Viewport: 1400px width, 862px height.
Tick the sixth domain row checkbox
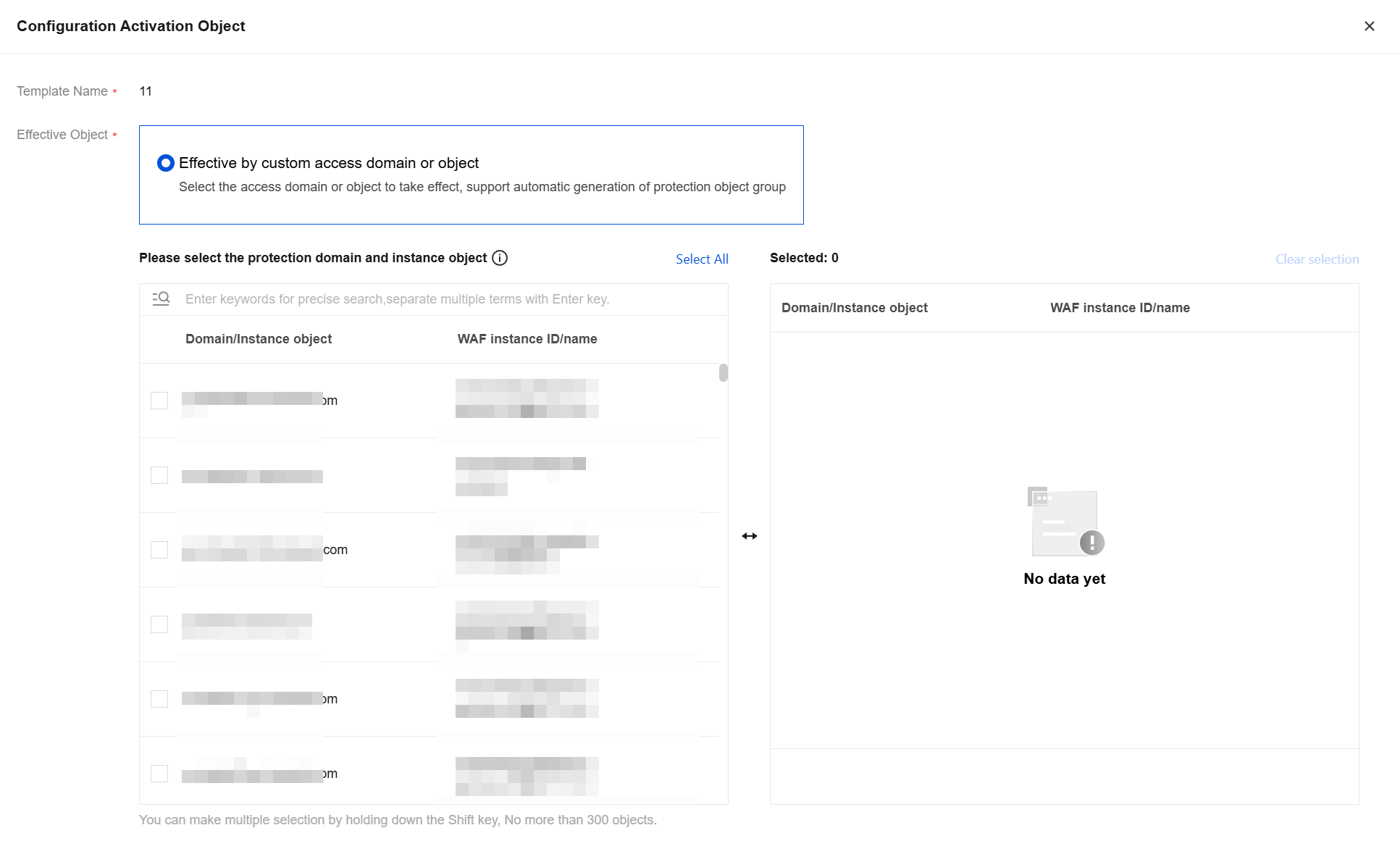[159, 774]
